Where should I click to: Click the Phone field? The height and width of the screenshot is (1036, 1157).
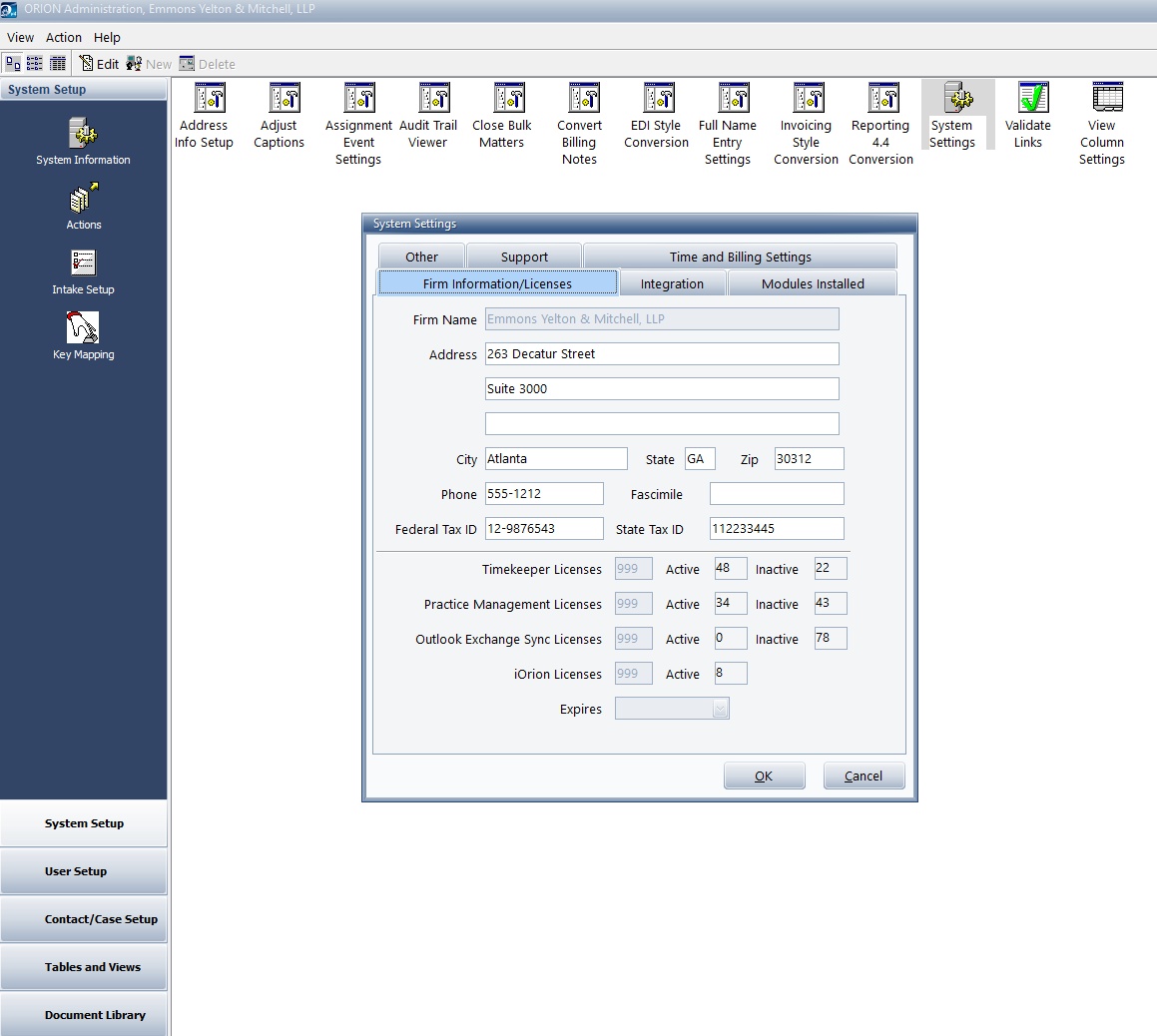pyautogui.click(x=544, y=494)
